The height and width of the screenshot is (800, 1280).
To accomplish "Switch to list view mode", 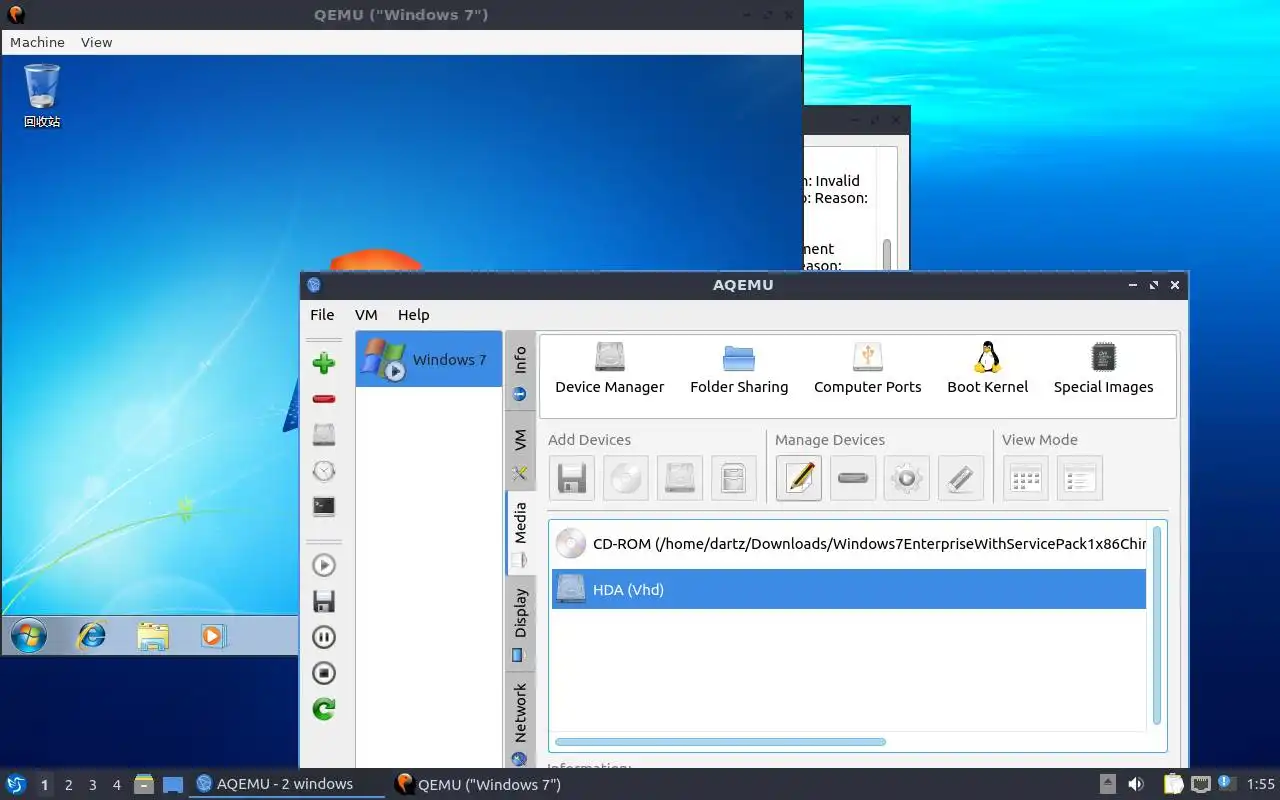I will click(1080, 478).
